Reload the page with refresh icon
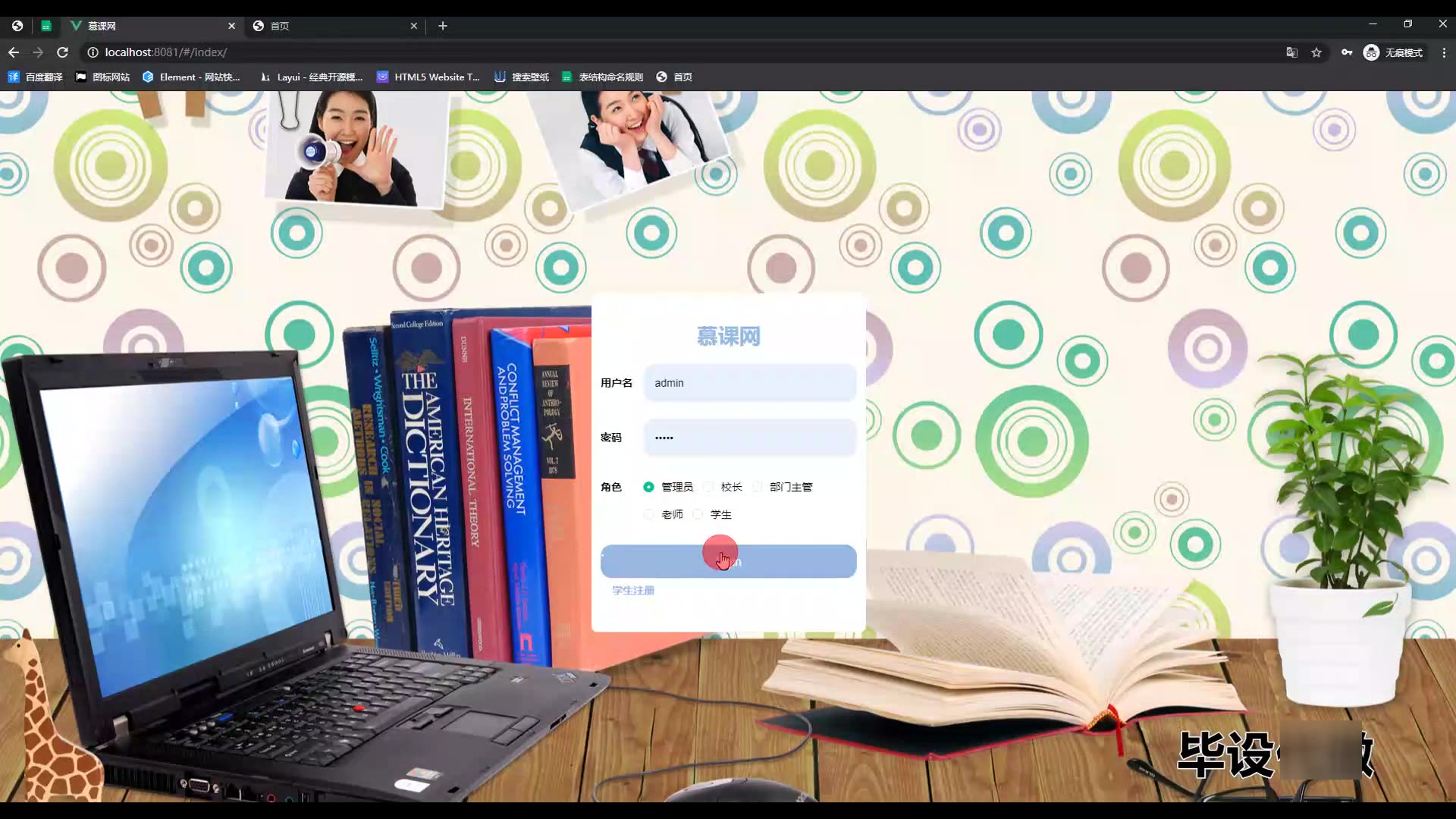Screen dimensions: 1456x819 click(63, 52)
